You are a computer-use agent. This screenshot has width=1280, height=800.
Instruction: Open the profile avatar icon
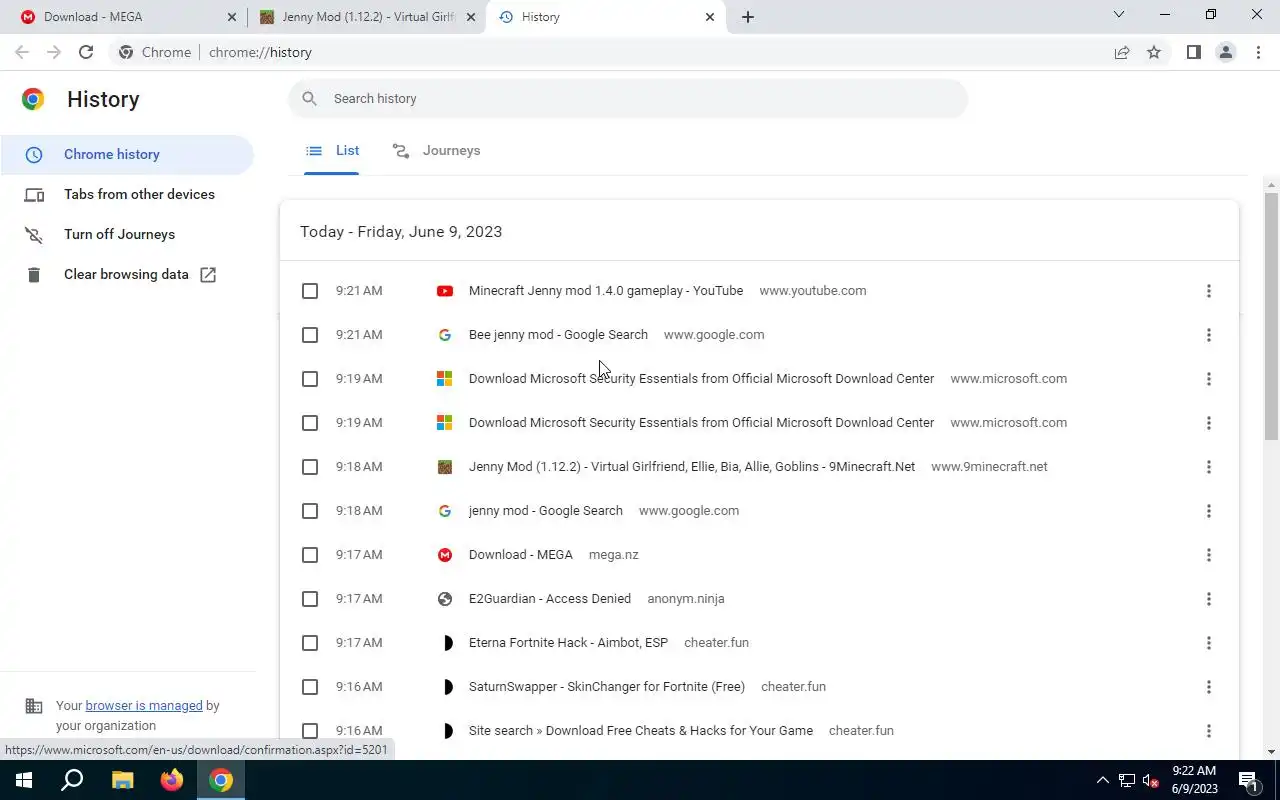[x=1225, y=52]
